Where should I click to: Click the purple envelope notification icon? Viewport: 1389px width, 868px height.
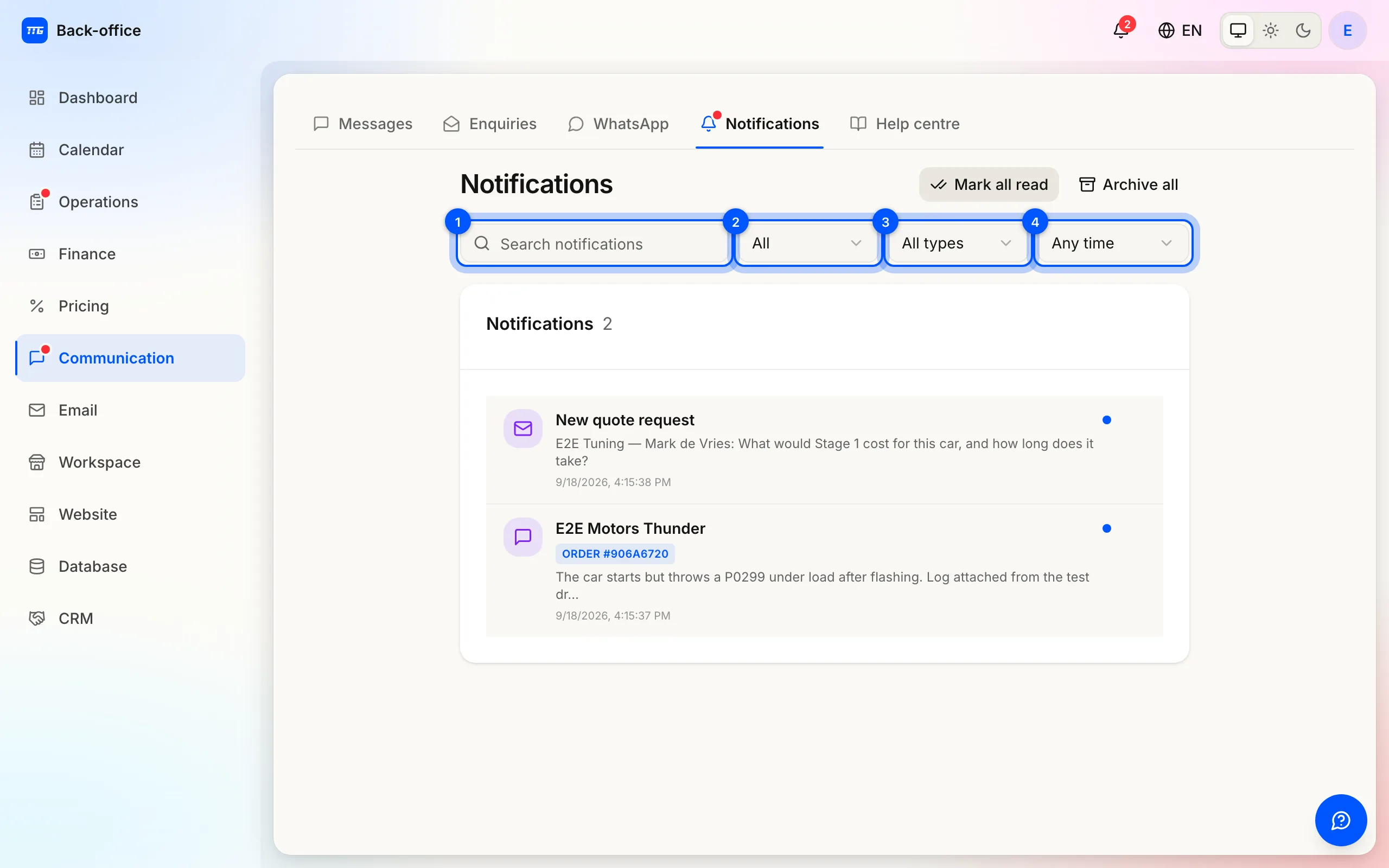(x=523, y=428)
